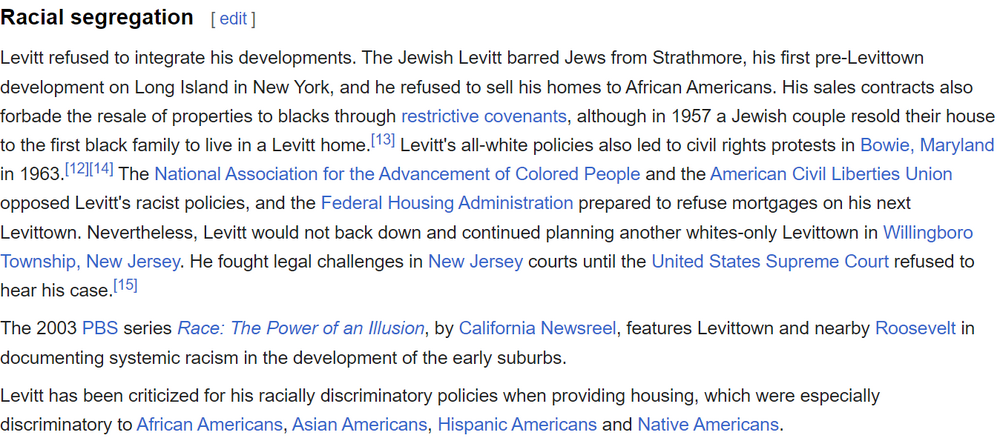Click the New Jersey courts link
This screenshot has width=1000, height=441.
tap(475, 262)
